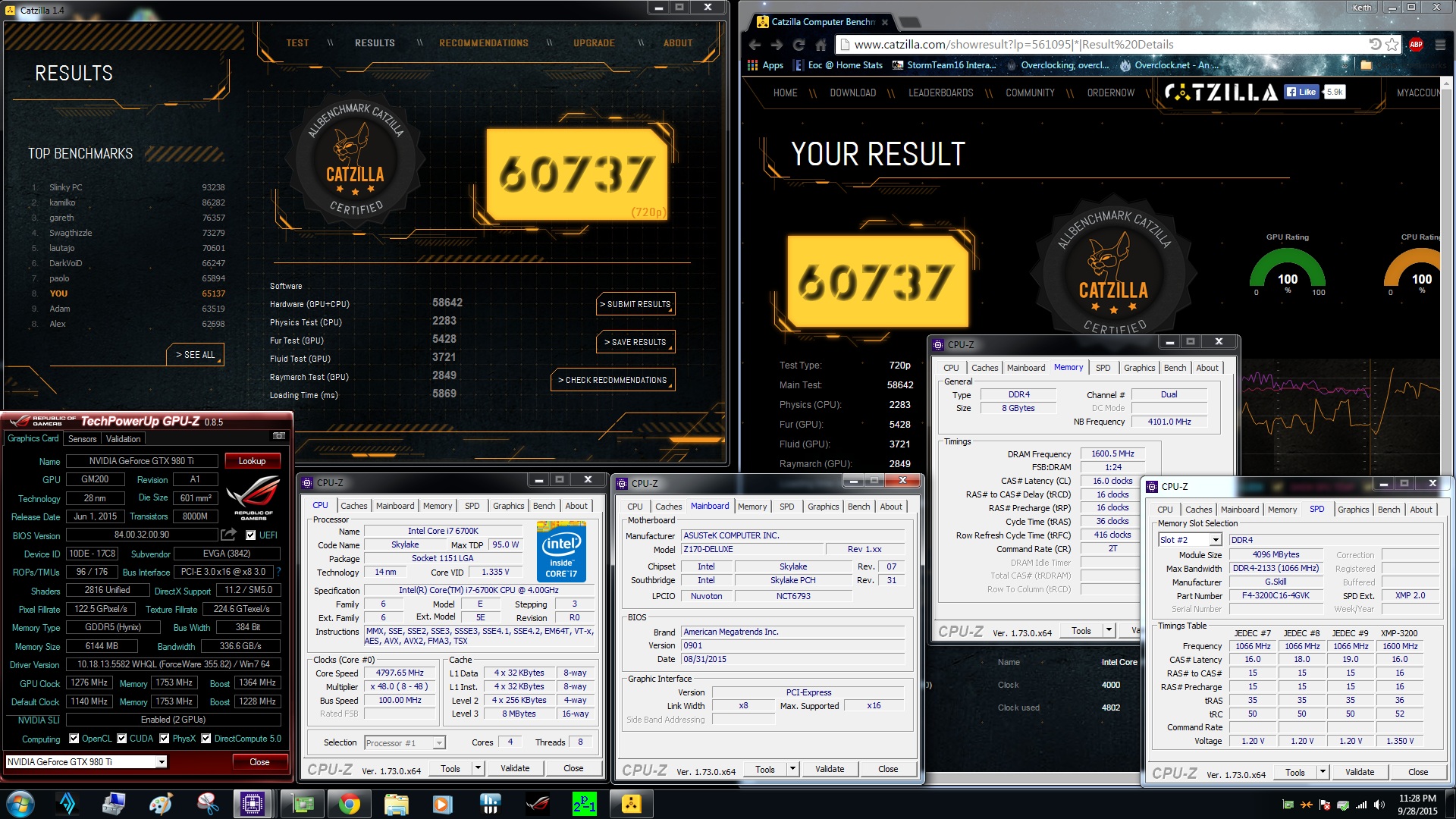Click the volume speaker tray icon
This screenshot has width=1456, height=819.
click(x=1379, y=805)
